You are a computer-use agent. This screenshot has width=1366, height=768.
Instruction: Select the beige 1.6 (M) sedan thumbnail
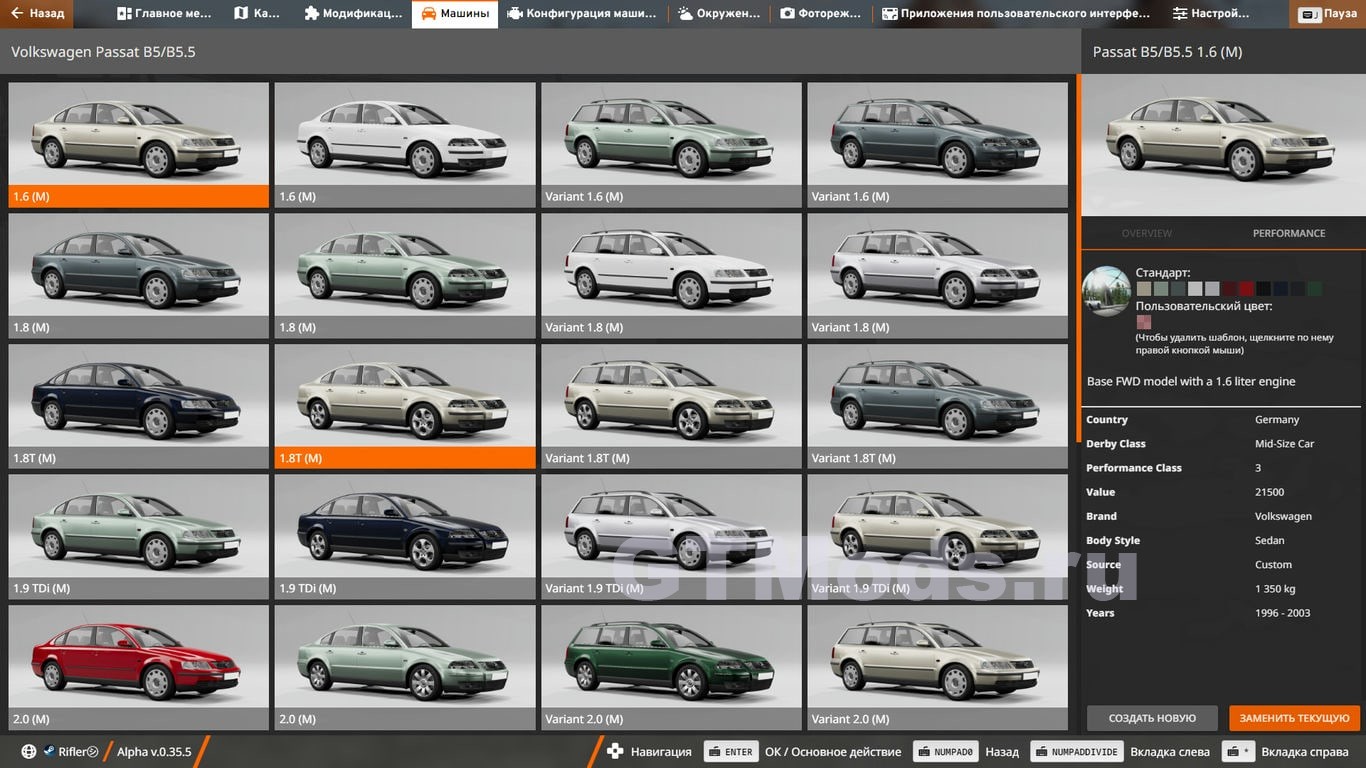click(x=139, y=145)
